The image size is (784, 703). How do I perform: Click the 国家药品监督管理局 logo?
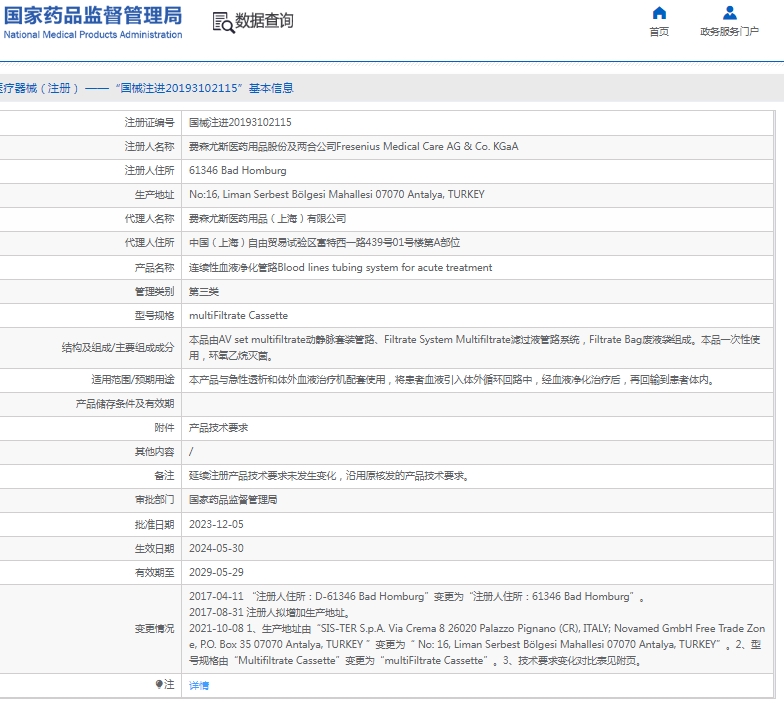pos(92,16)
